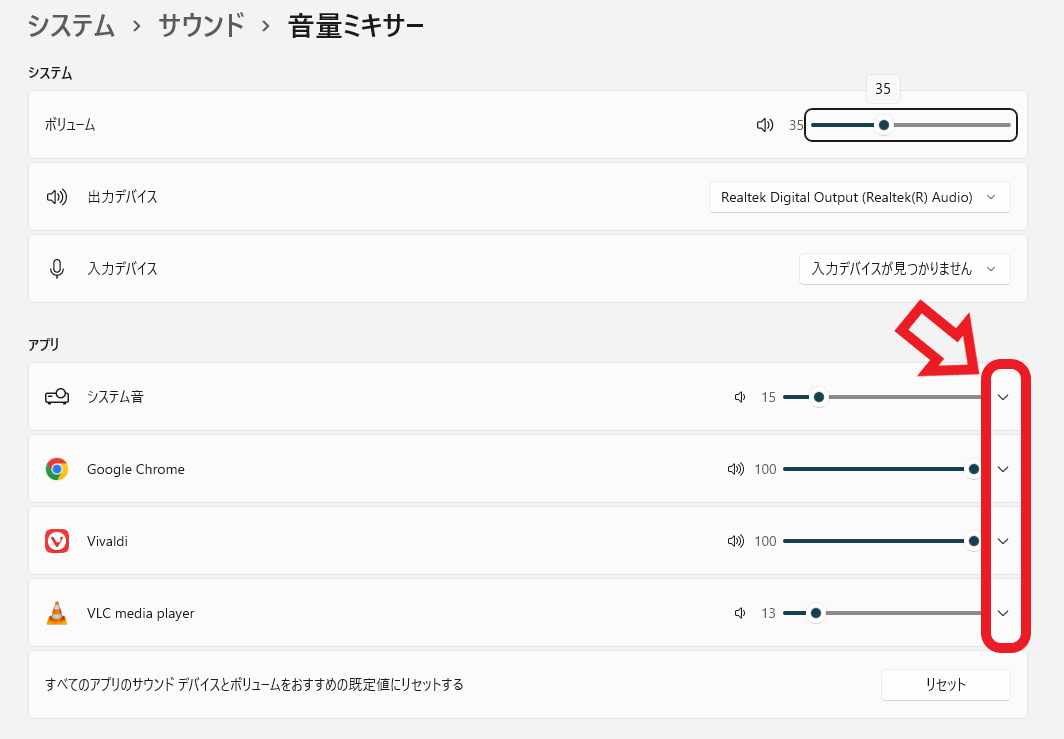Open the Realtek Digital Output dropdown
Viewport: 1064px width, 739px height.
859,197
